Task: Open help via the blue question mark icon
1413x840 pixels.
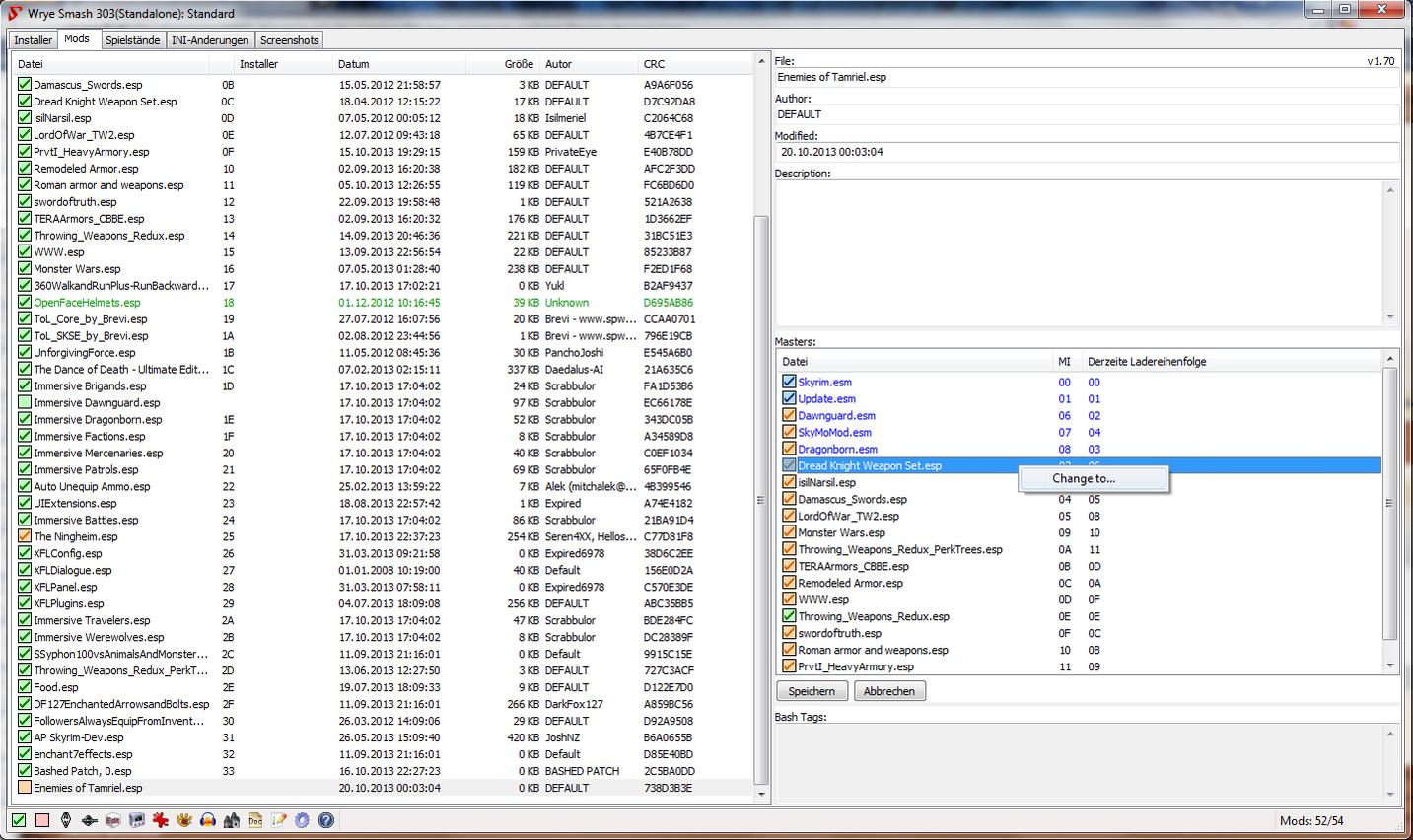Action: click(326, 820)
